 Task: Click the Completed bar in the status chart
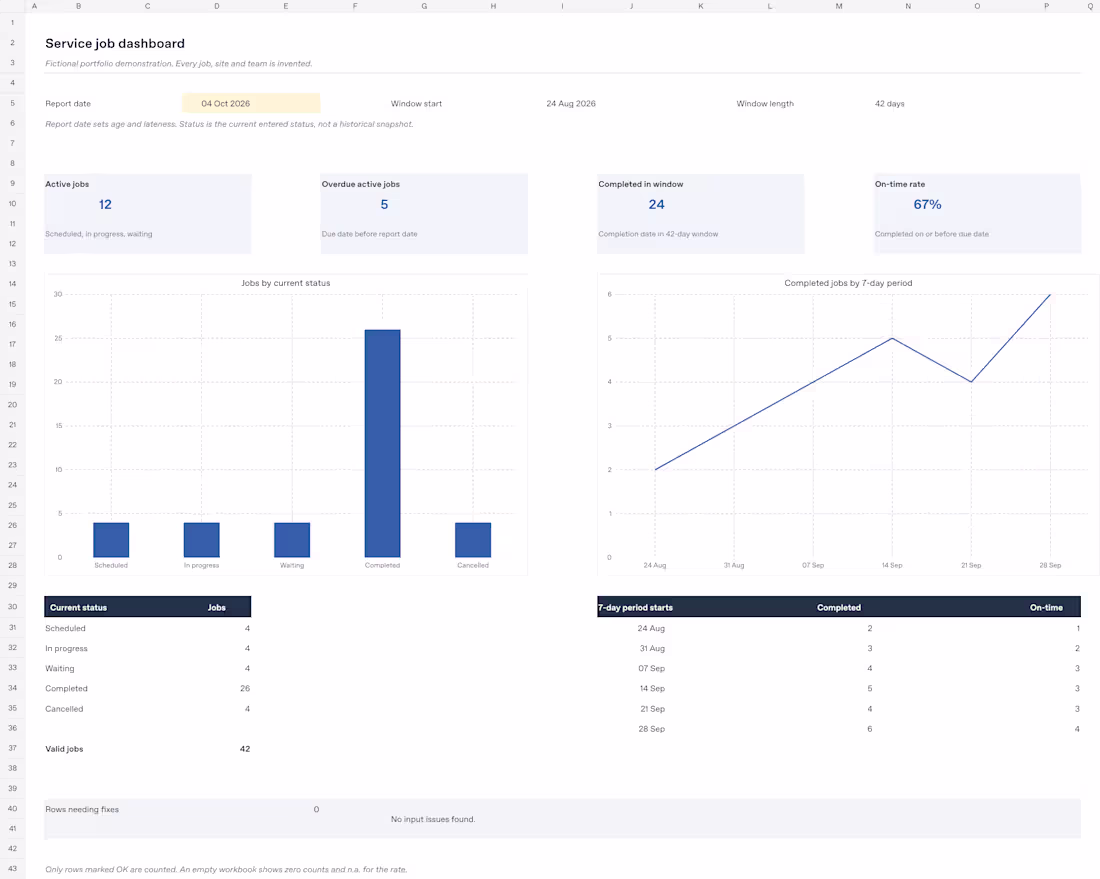[382, 443]
